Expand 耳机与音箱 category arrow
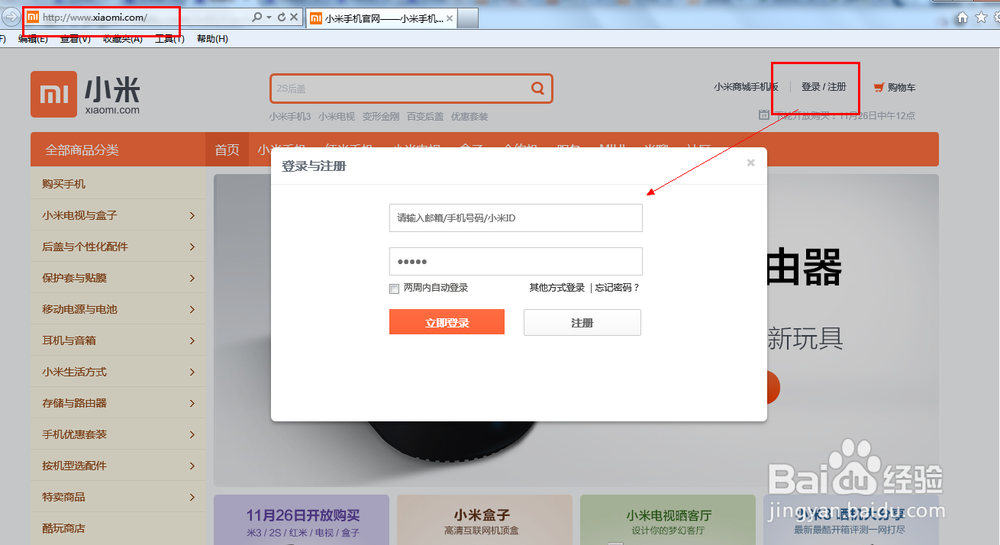This screenshot has height=545, width=1000. pyautogui.click(x=192, y=340)
